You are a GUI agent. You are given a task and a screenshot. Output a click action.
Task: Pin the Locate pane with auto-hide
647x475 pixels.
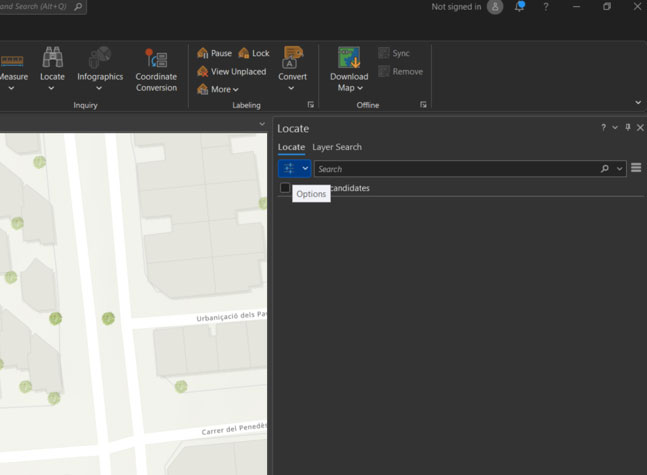click(628, 128)
